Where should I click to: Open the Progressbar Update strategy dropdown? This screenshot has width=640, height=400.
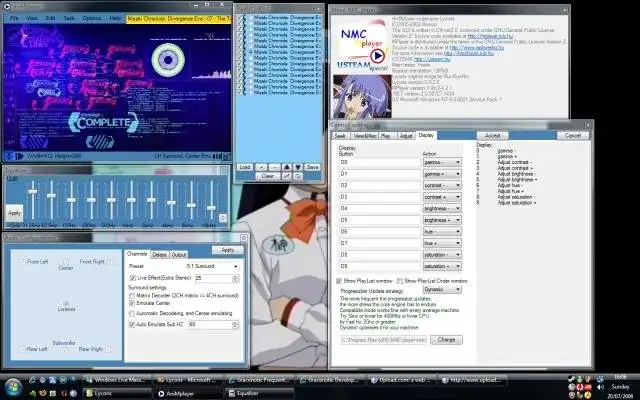442,289
